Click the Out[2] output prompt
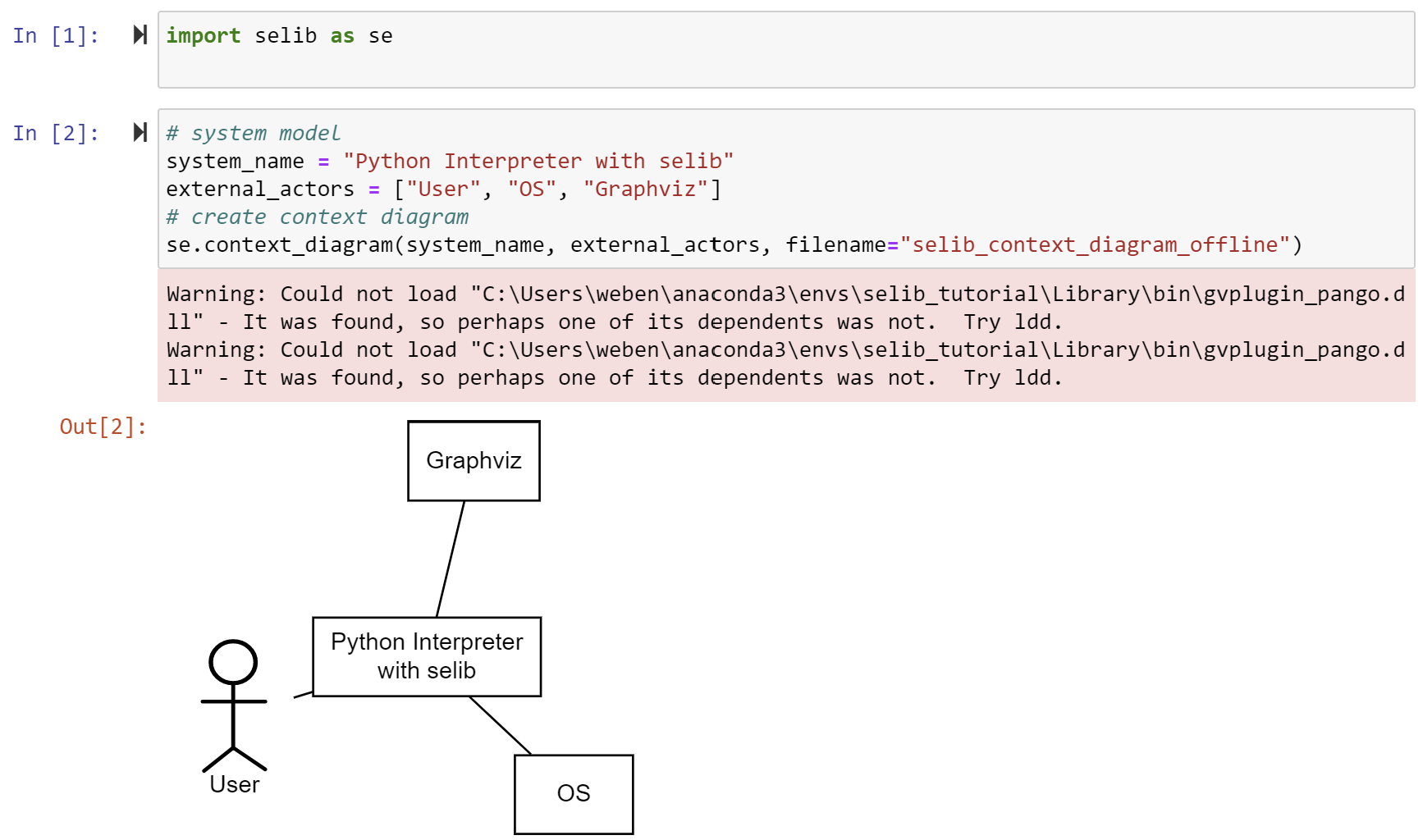1423x840 pixels. tap(103, 427)
